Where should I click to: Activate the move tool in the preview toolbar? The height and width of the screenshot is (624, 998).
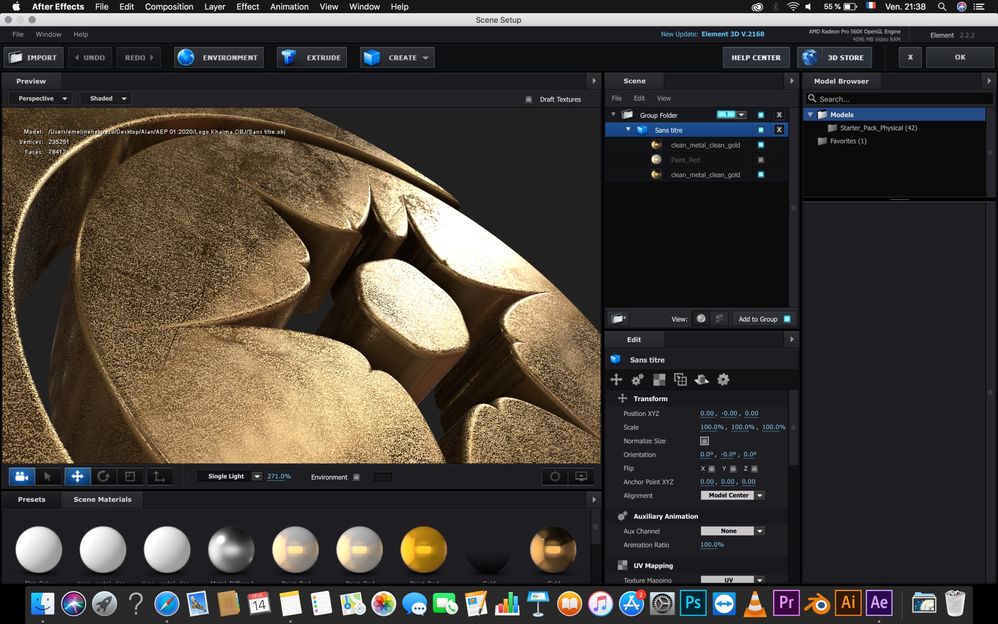(77, 476)
